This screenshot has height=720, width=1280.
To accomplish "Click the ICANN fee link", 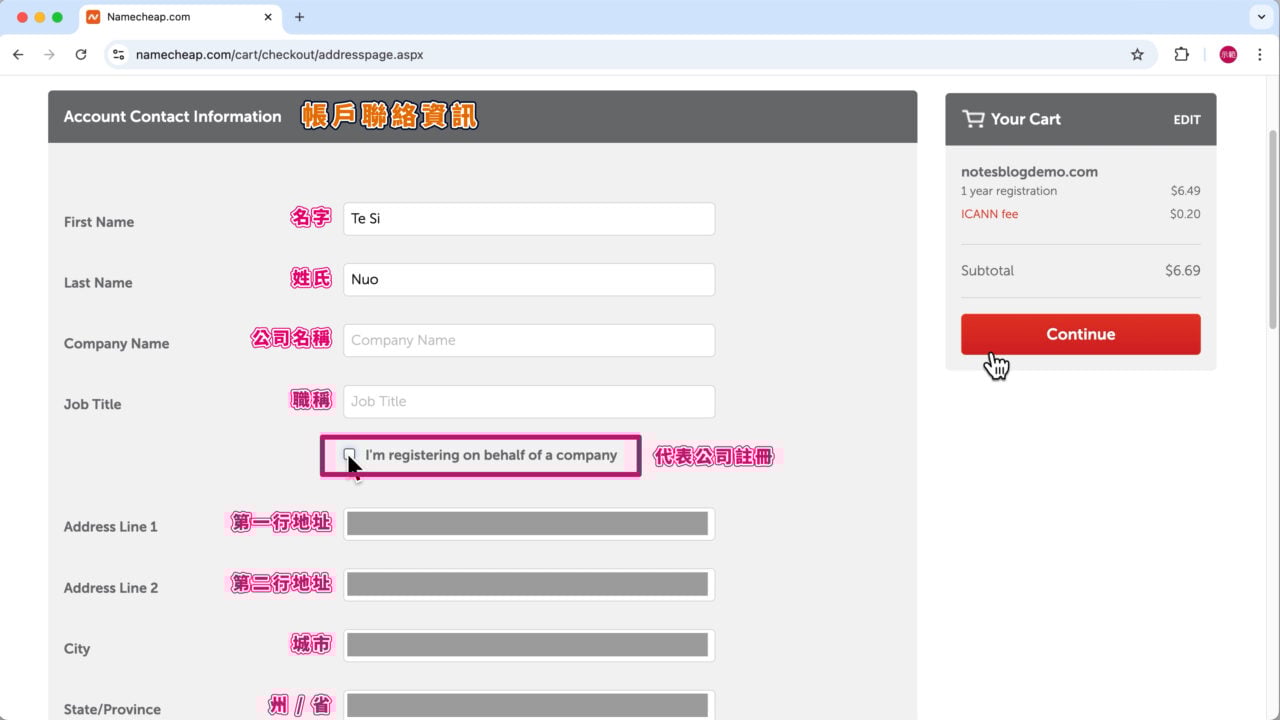I will click(x=989, y=214).
